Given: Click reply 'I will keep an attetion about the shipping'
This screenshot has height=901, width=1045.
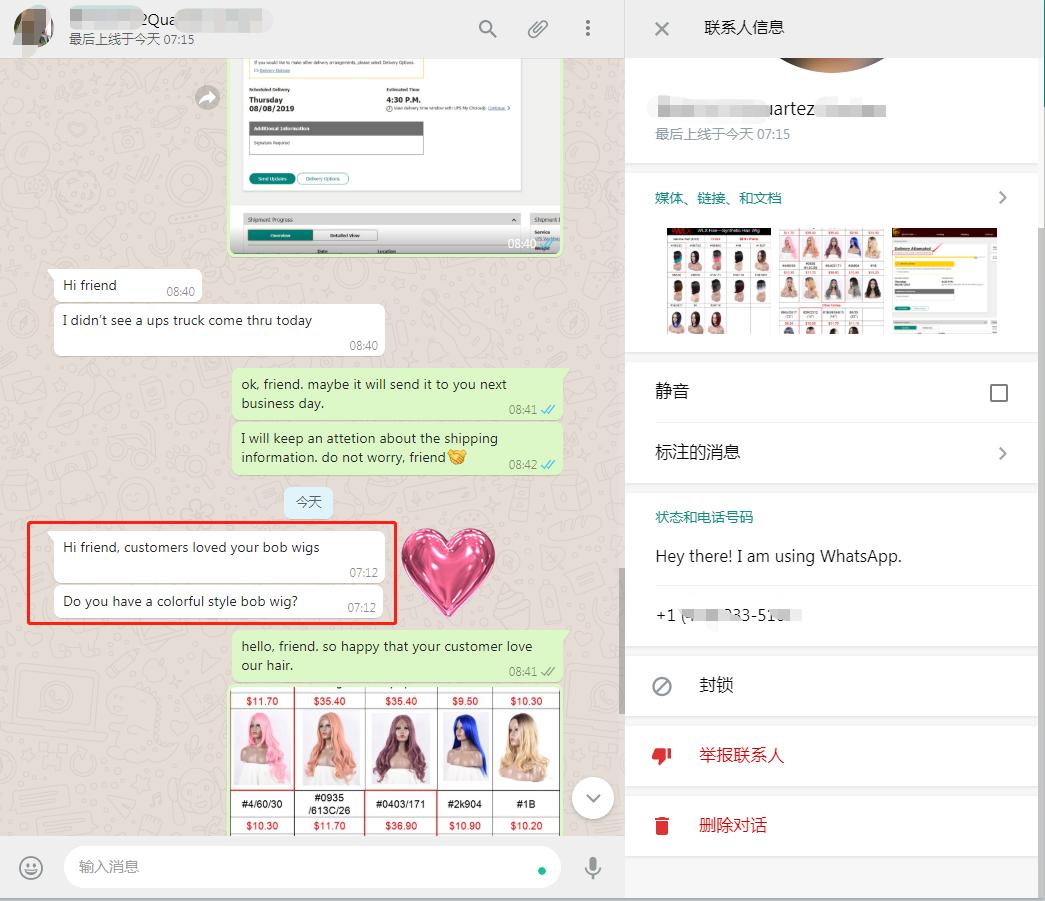Looking at the screenshot, I should (x=398, y=449).
